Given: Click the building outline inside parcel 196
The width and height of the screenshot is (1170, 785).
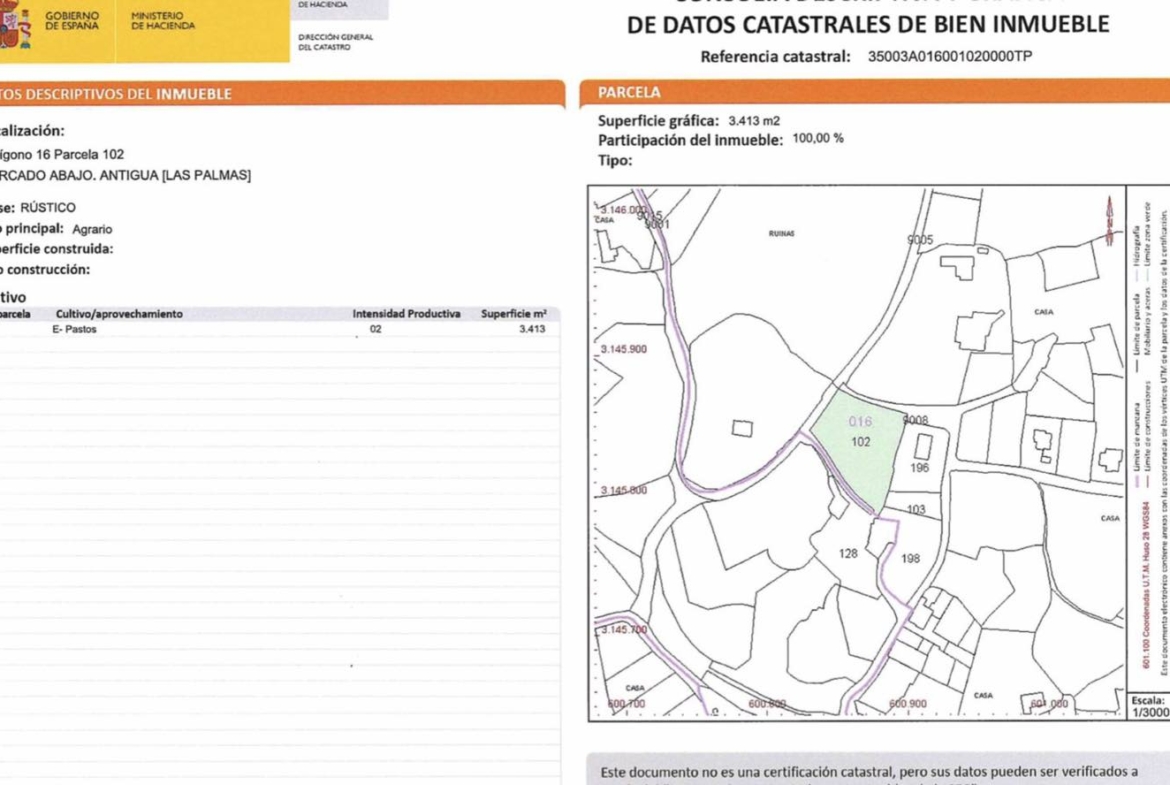Looking at the screenshot, I should [x=923, y=446].
